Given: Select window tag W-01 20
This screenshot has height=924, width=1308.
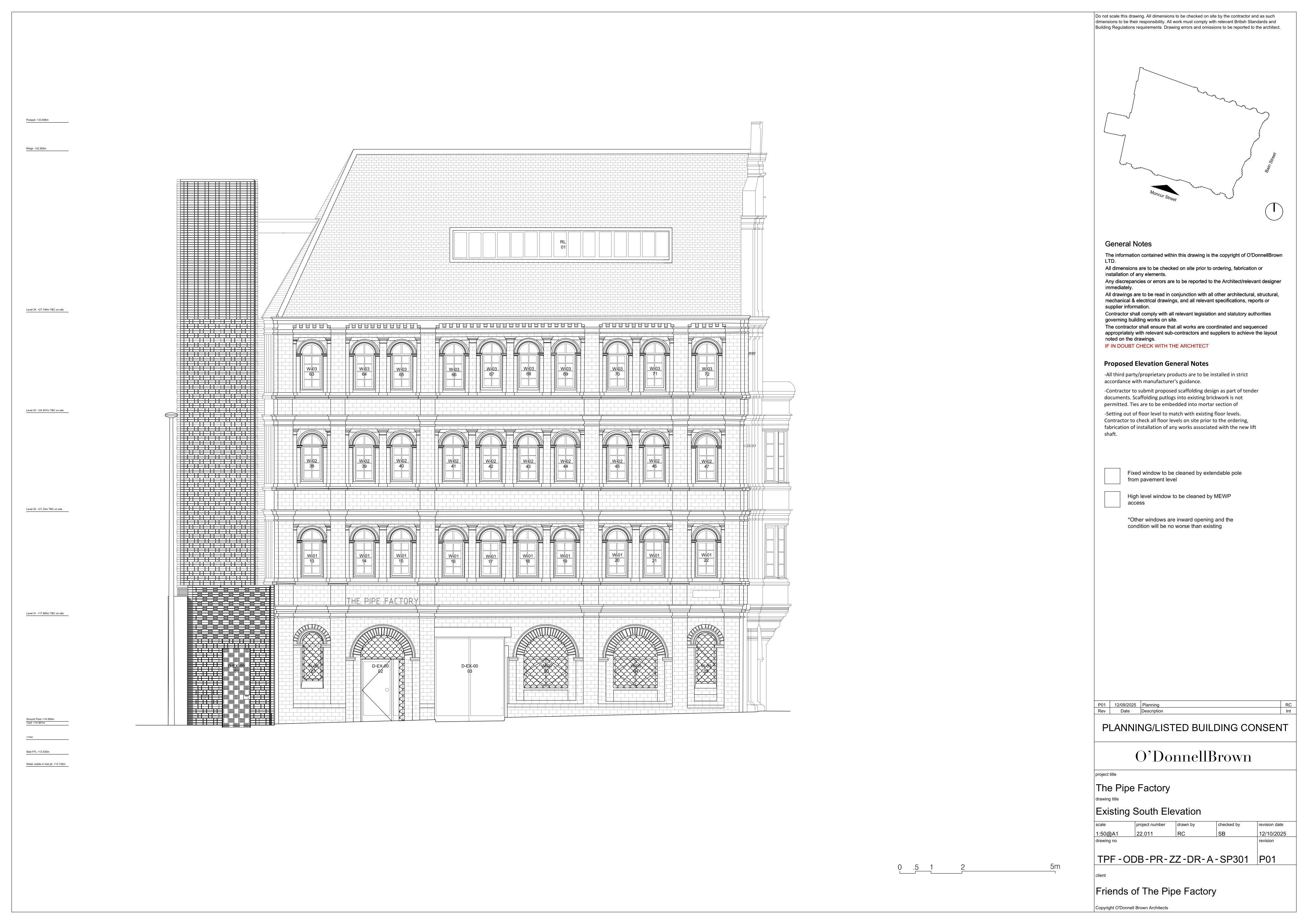Looking at the screenshot, I should coord(617,557).
